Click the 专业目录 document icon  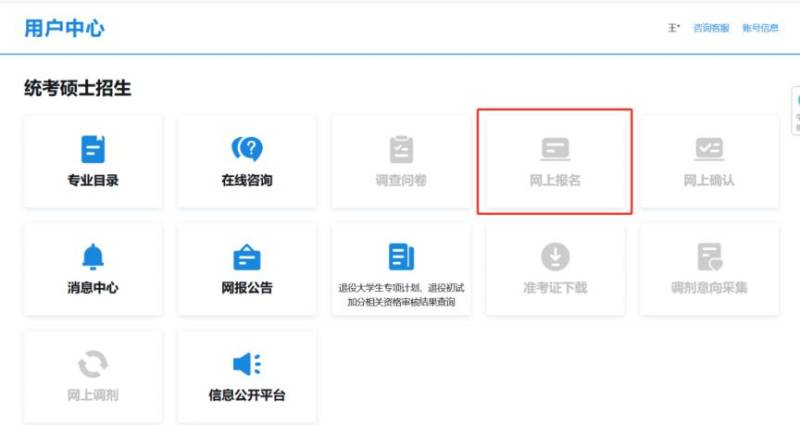[x=93, y=149]
